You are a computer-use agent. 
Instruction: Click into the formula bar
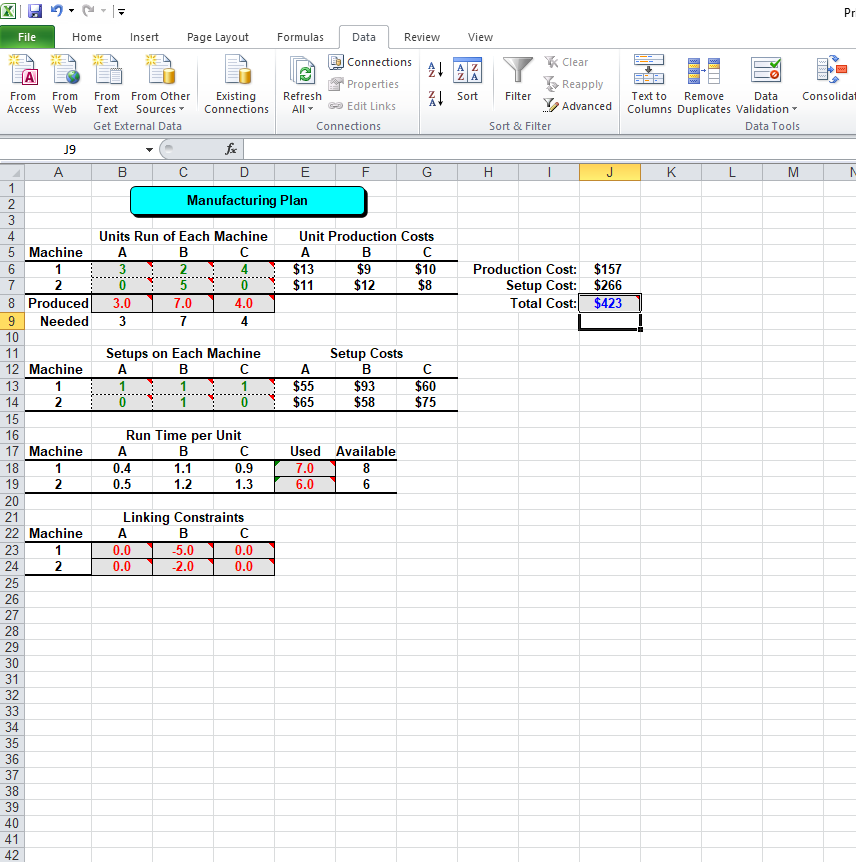pos(549,149)
